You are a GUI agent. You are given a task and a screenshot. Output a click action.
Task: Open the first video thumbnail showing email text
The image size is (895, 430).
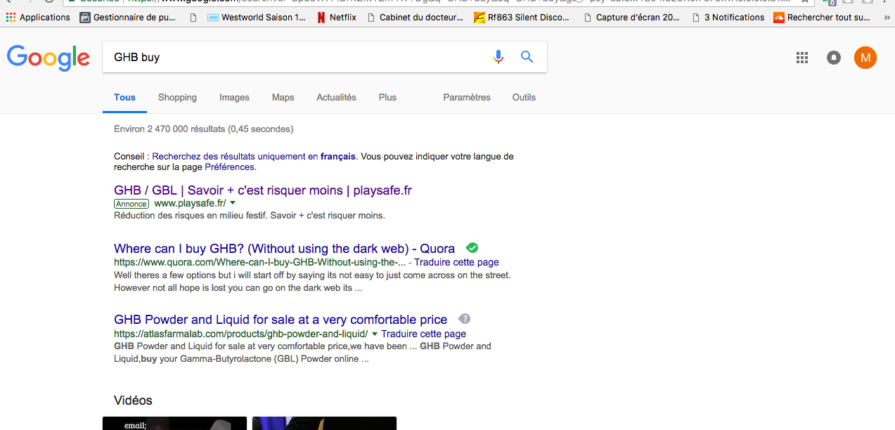tap(175, 423)
